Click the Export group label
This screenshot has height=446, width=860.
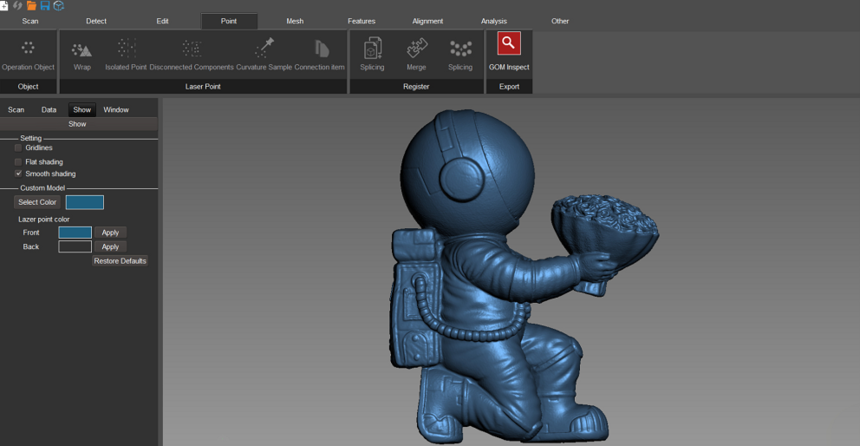pyautogui.click(x=509, y=86)
